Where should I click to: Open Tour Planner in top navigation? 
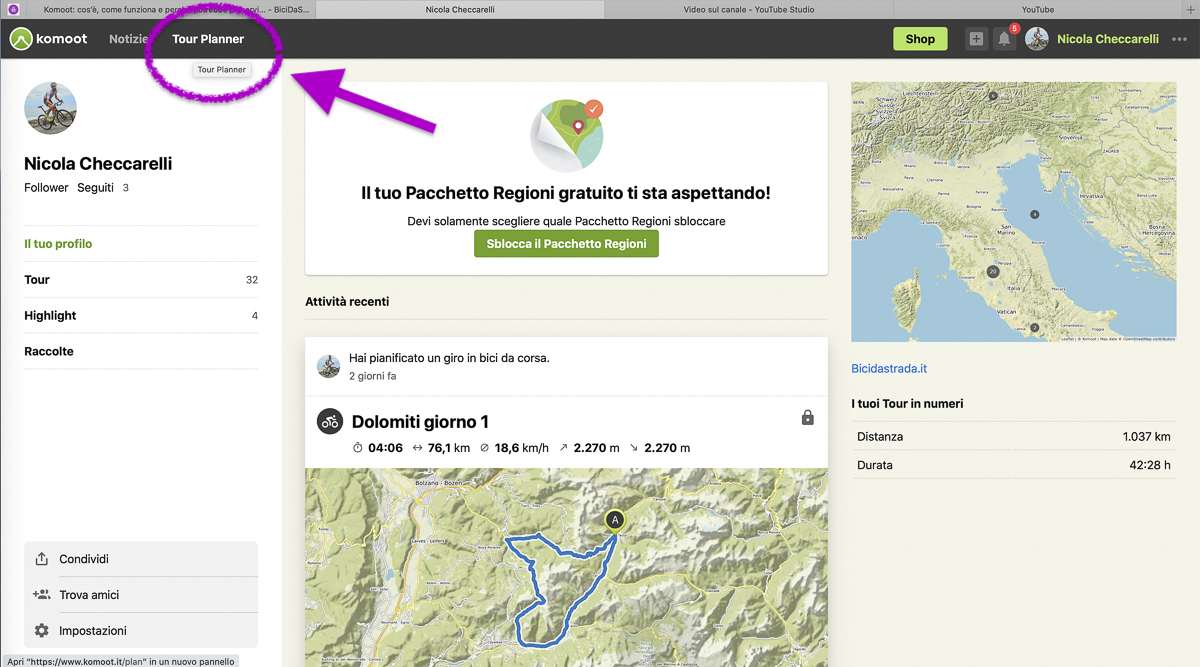tap(208, 39)
